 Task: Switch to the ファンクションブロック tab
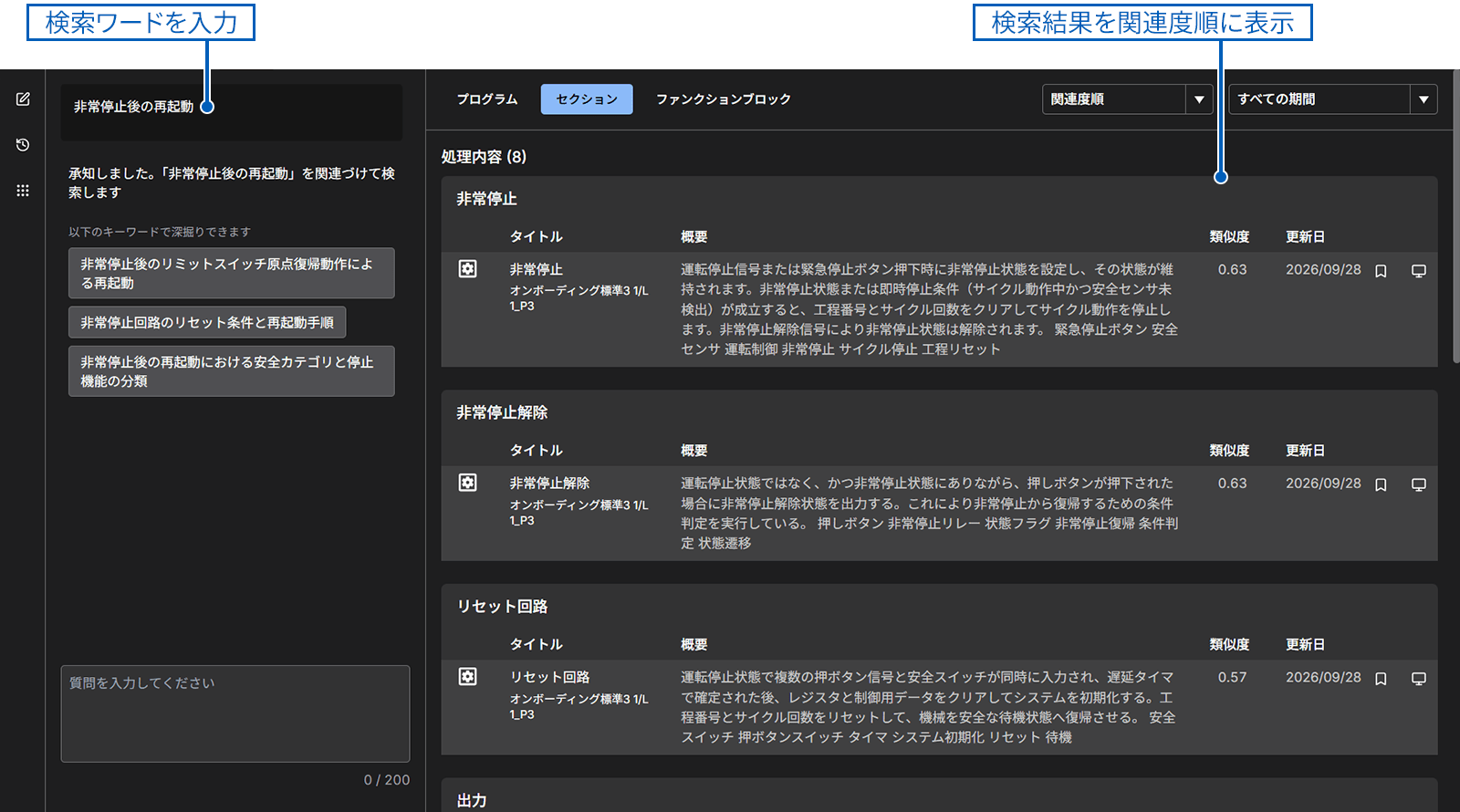tap(724, 99)
